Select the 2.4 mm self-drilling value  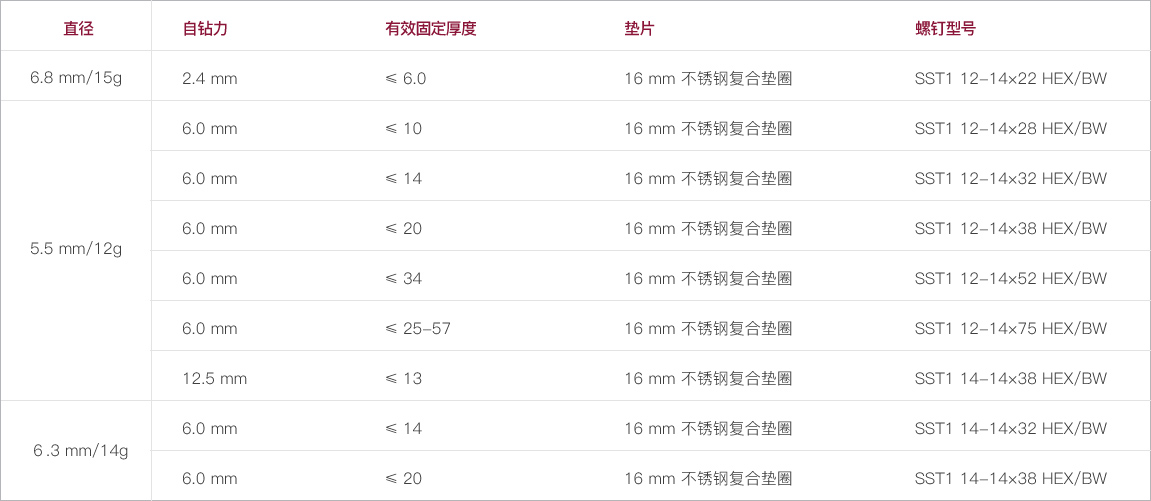pos(210,78)
